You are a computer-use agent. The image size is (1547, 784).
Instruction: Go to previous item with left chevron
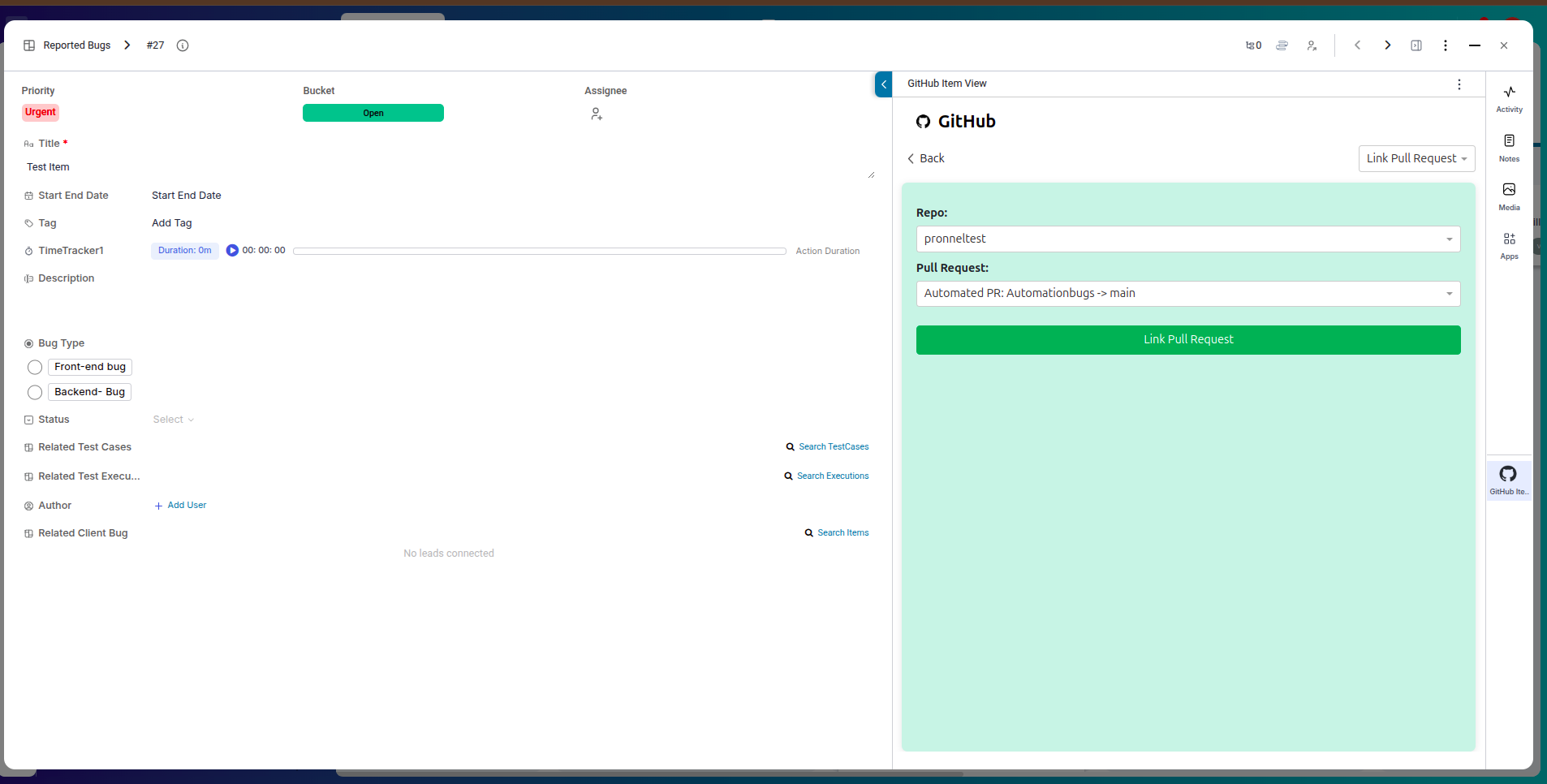point(1357,45)
